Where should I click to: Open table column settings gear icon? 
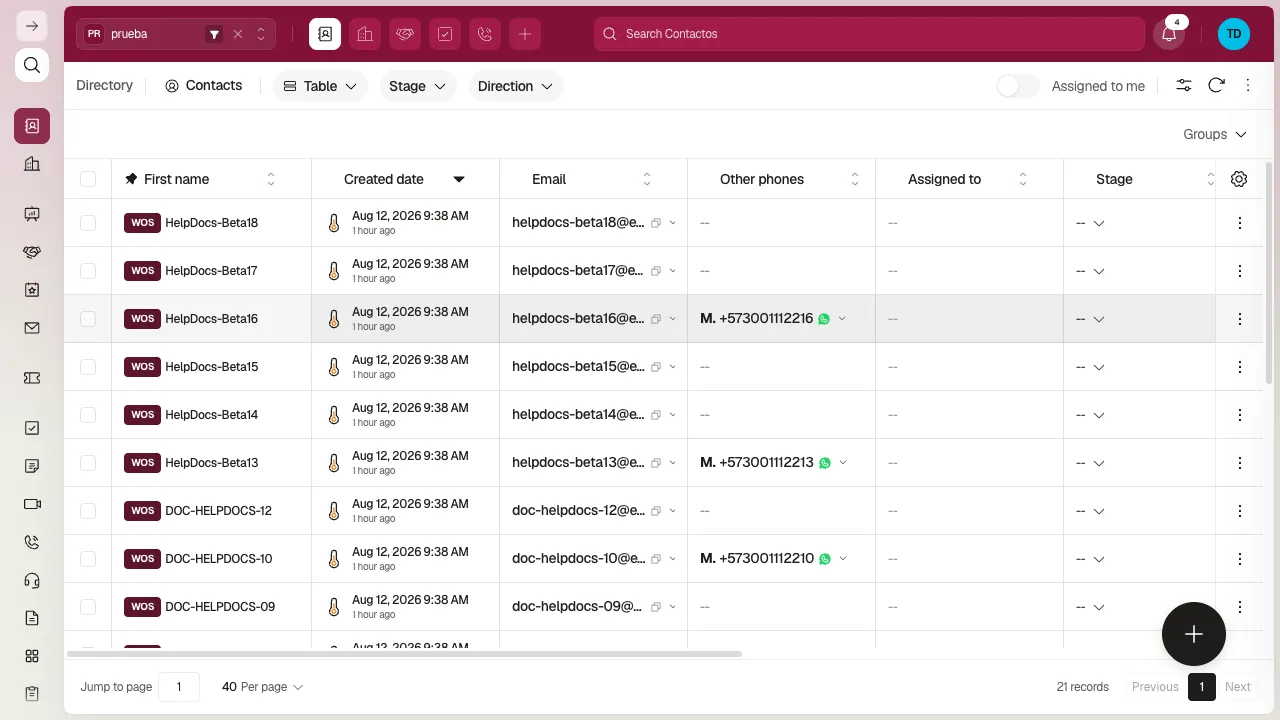1239,179
